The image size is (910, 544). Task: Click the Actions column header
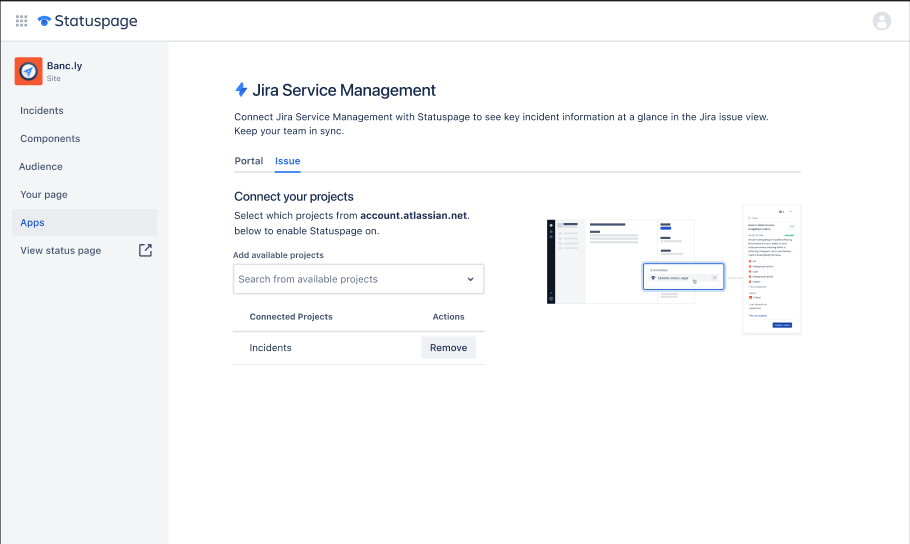(x=448, y=316)
